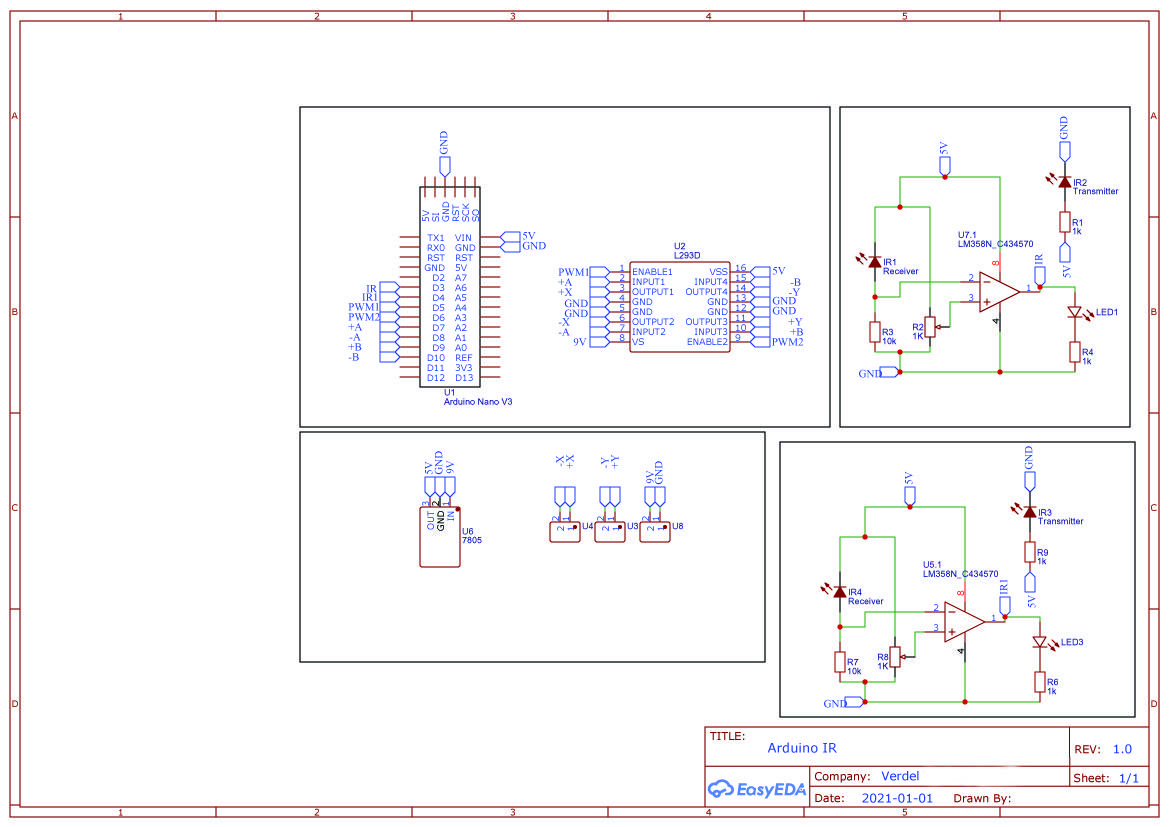
Task: Click the "VS" pin label on L293D
Action: [x=638, y=342]
